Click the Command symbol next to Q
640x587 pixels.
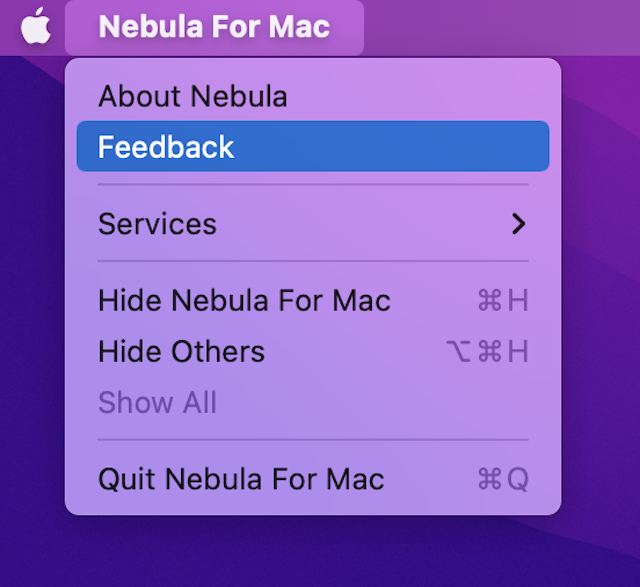coord(490,479)
